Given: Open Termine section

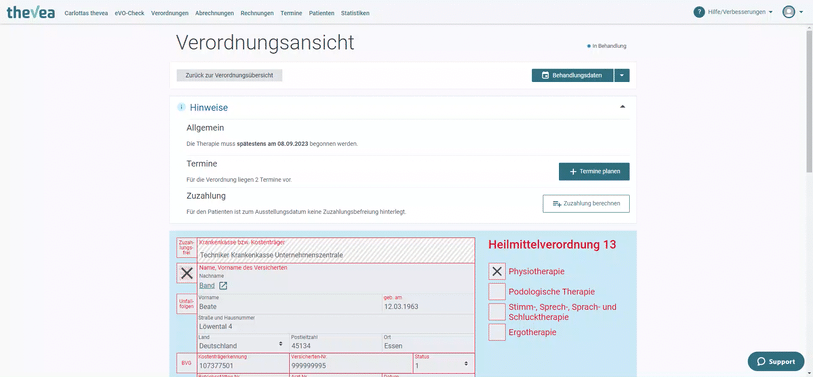Looking at the screenshot, I should (x=291, y=13).
